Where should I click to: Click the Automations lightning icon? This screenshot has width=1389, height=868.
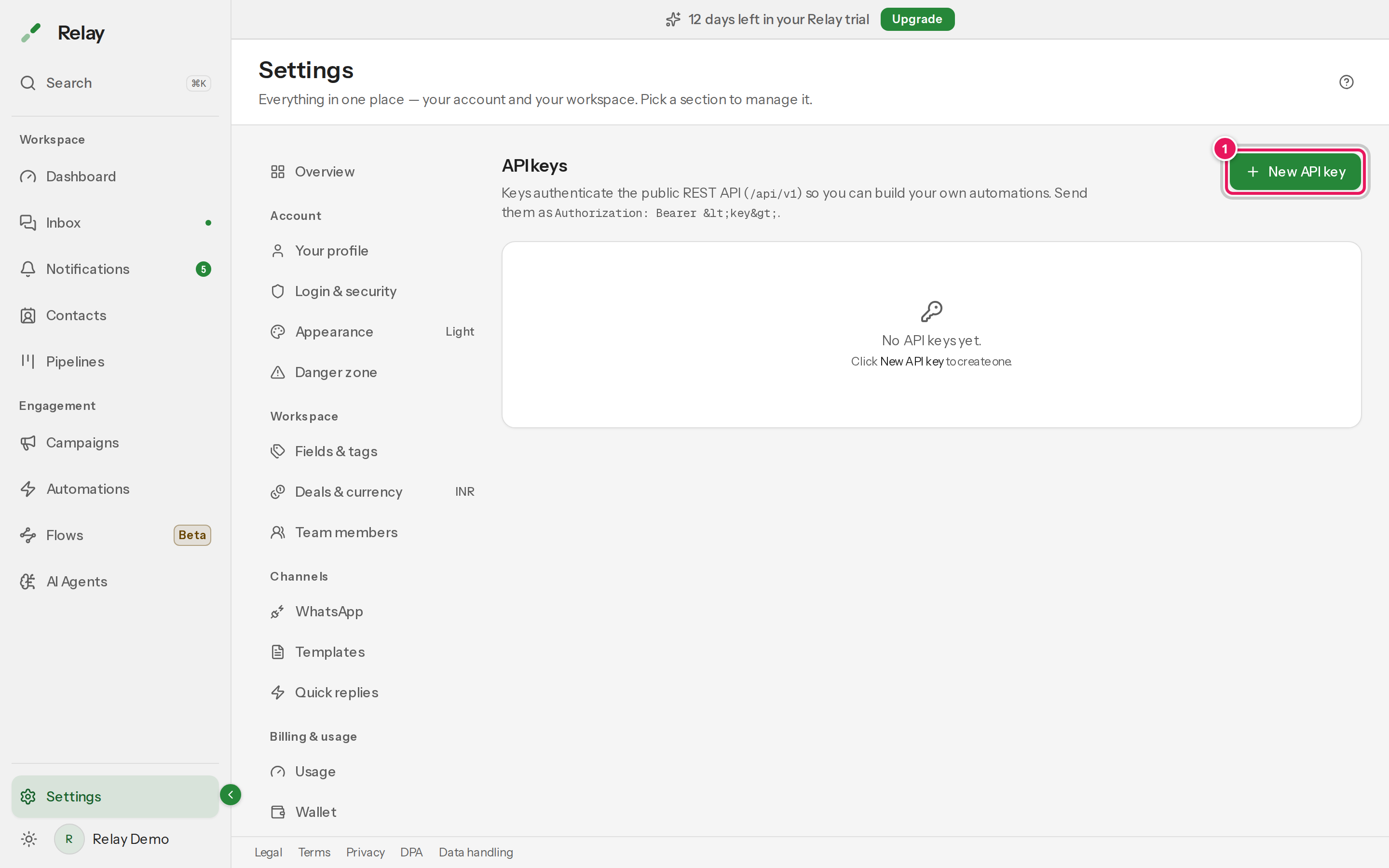pos(27,489)
